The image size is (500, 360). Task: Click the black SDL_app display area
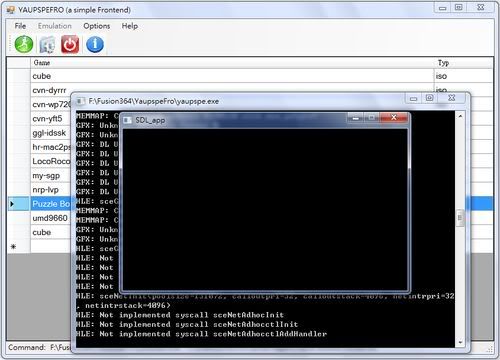click(x=265, y=209)
